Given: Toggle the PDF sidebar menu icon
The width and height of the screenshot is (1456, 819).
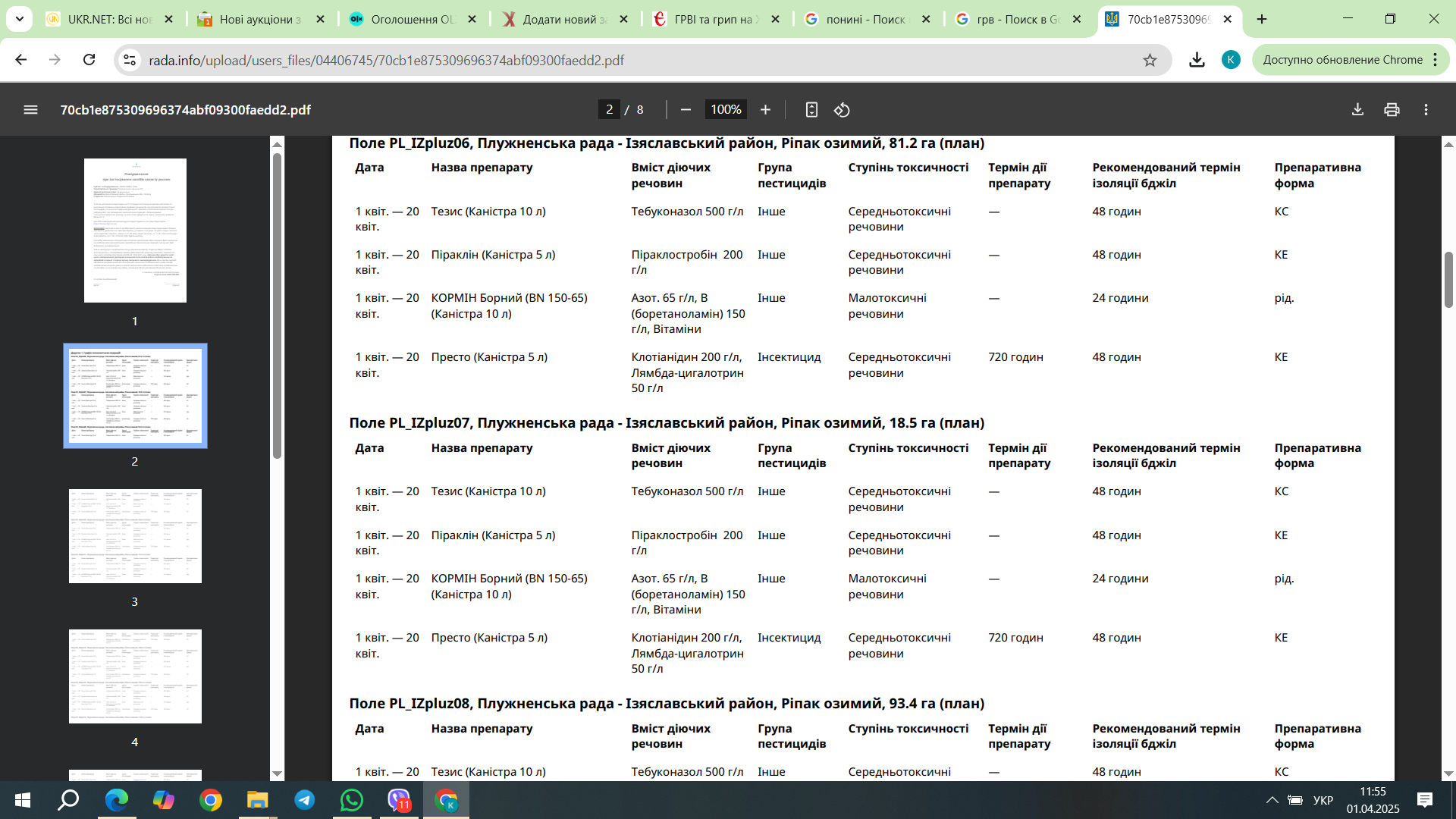Looking at the screenshot, I should point(30,110).
